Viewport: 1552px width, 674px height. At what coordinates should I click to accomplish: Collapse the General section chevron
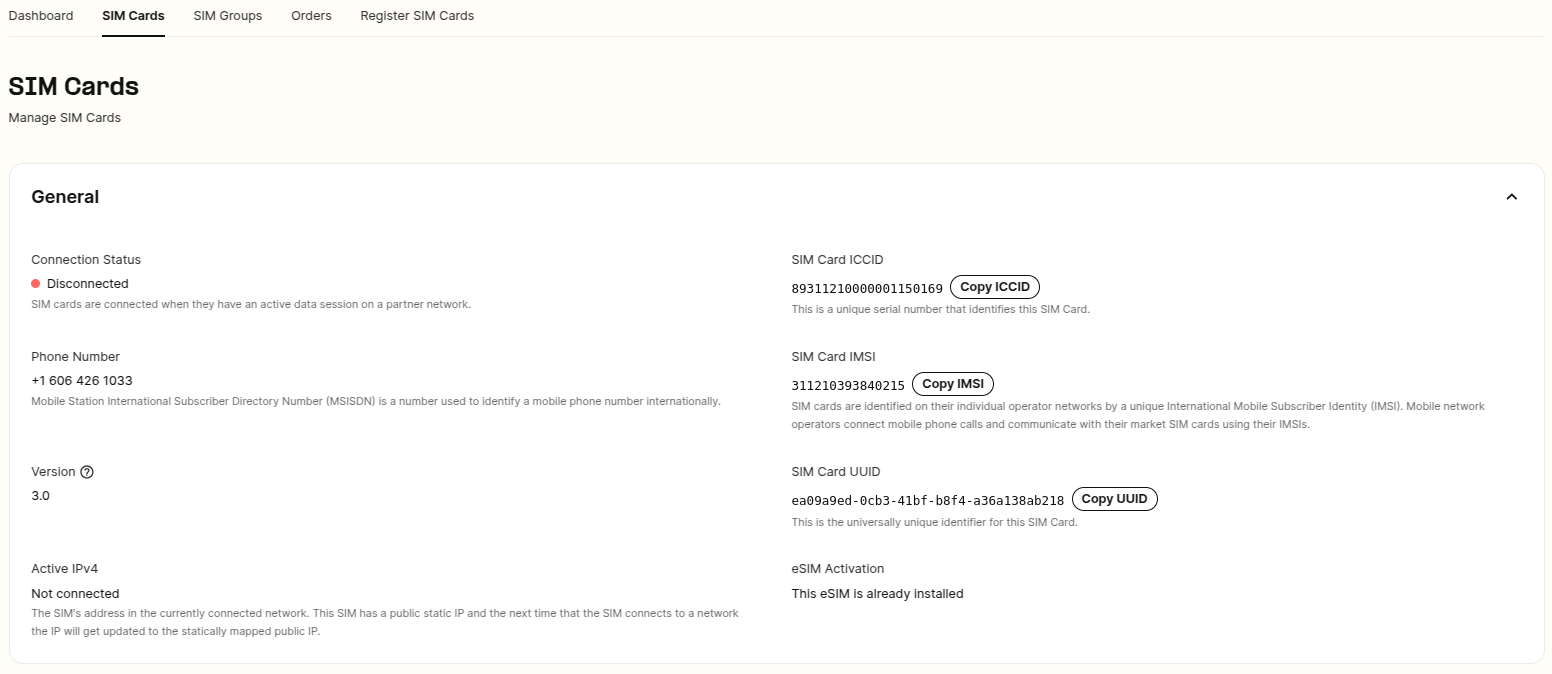1511,197
